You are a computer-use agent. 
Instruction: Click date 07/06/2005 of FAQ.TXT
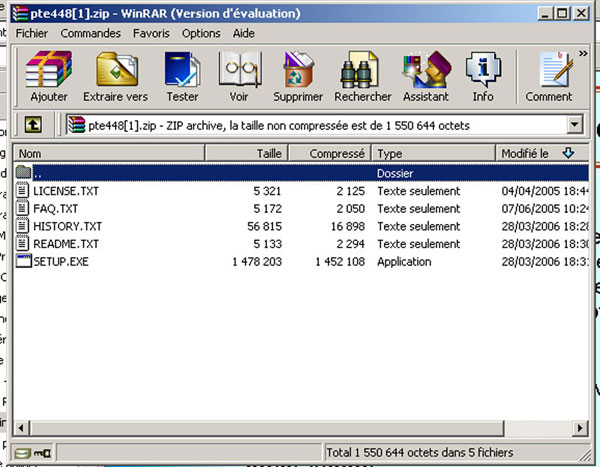[530, 209]
